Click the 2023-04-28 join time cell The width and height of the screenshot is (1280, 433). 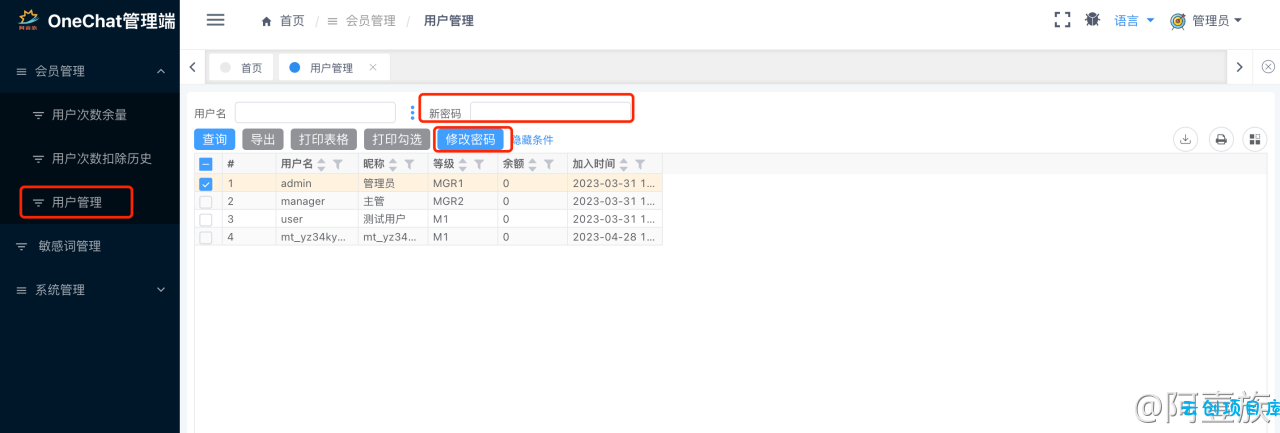coord(615,237)
